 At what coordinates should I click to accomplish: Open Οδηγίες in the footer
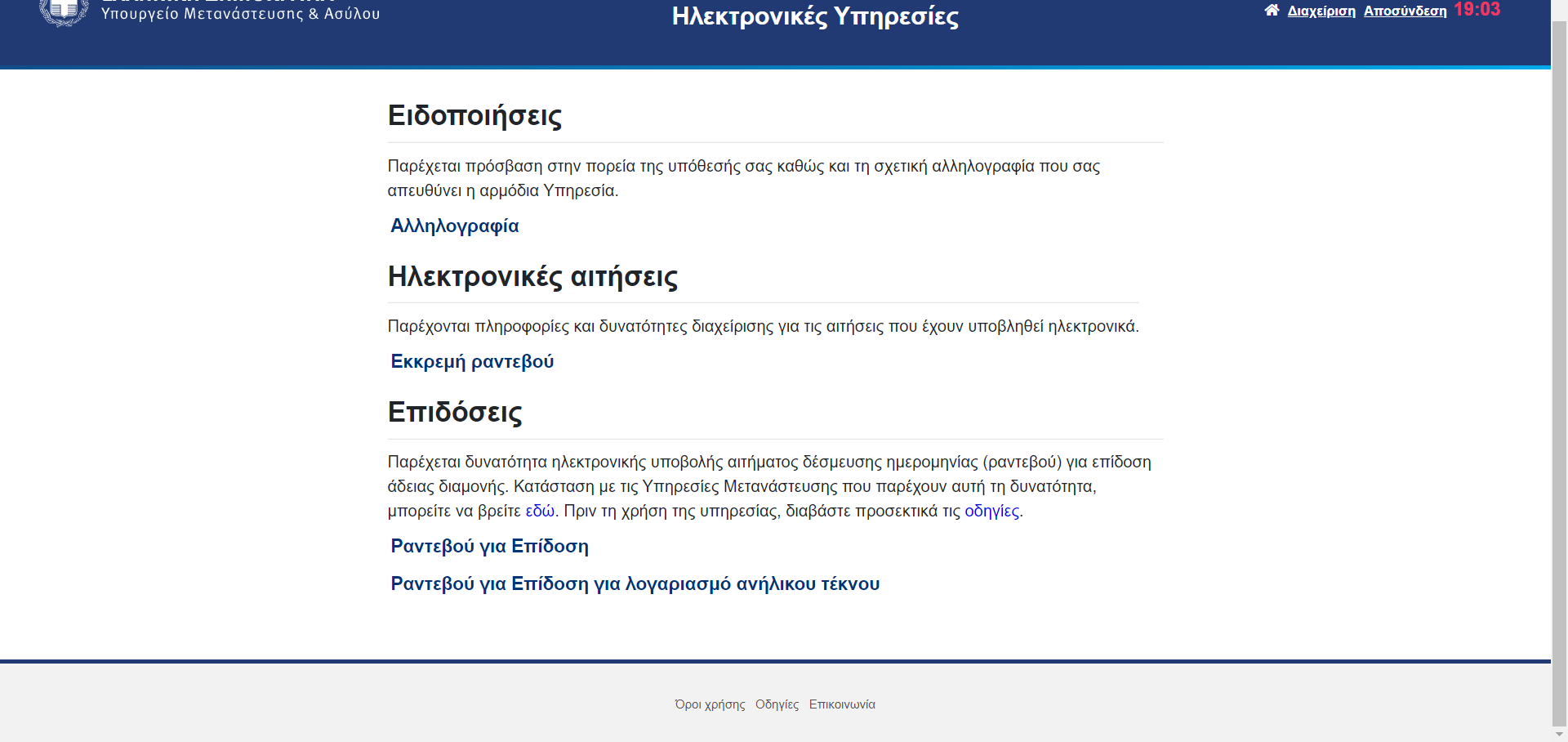[777, 704]
